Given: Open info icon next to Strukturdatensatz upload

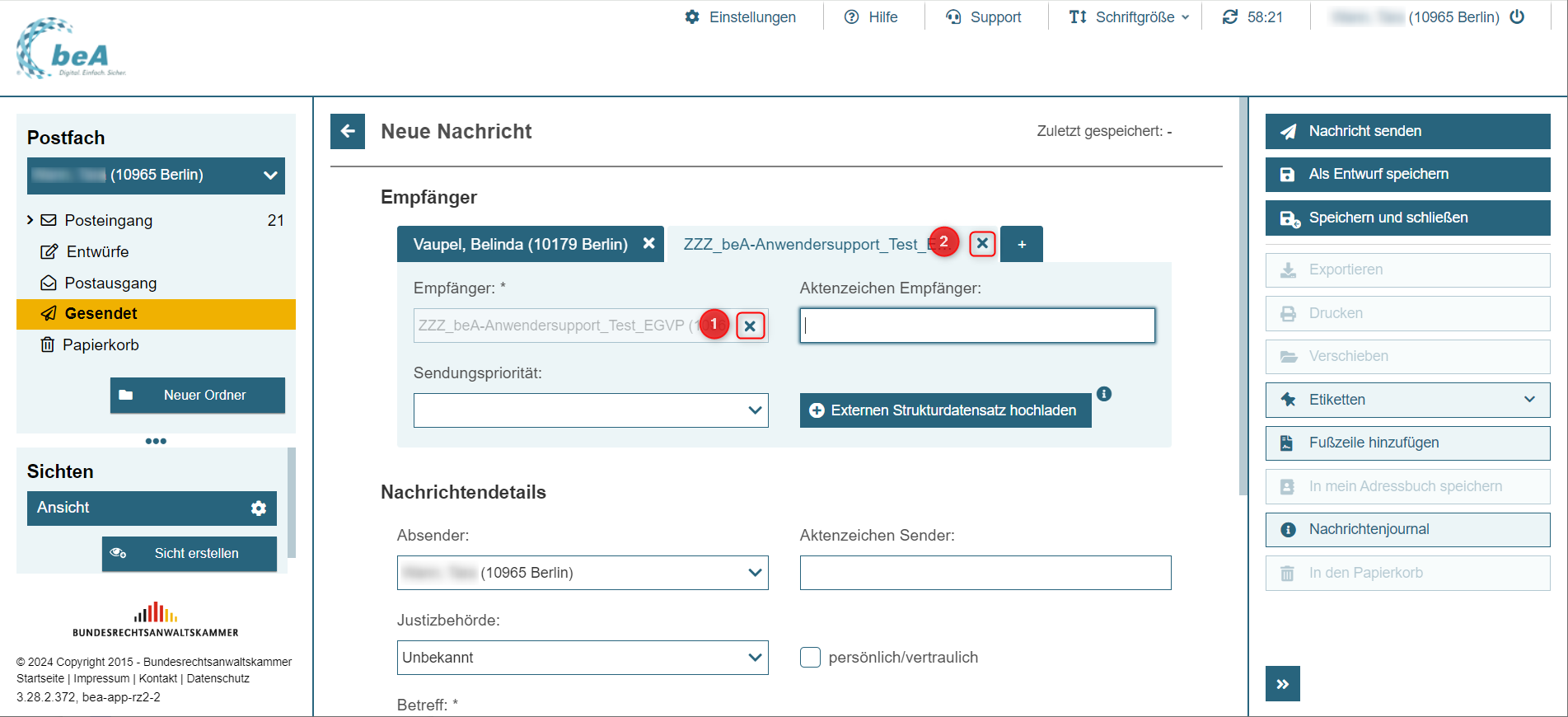Looking at the screenshot, I should [1104, 394].
